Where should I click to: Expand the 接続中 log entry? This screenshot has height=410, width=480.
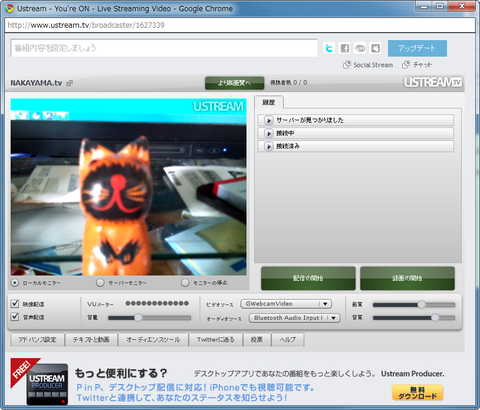pos(356,133)
